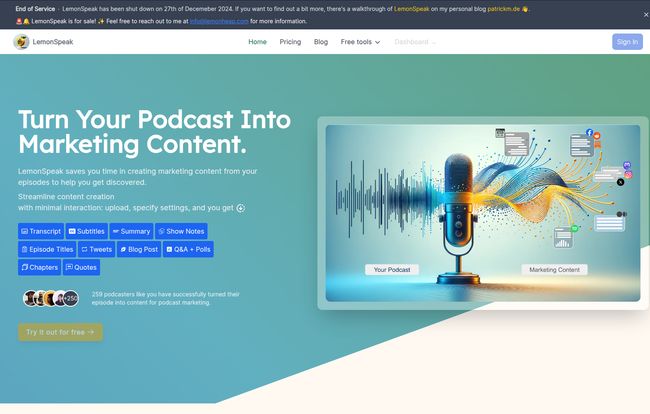The height and width of the screenshot is (414, 650).
Task: Select the Chapters tag
Action: point(39,267)
